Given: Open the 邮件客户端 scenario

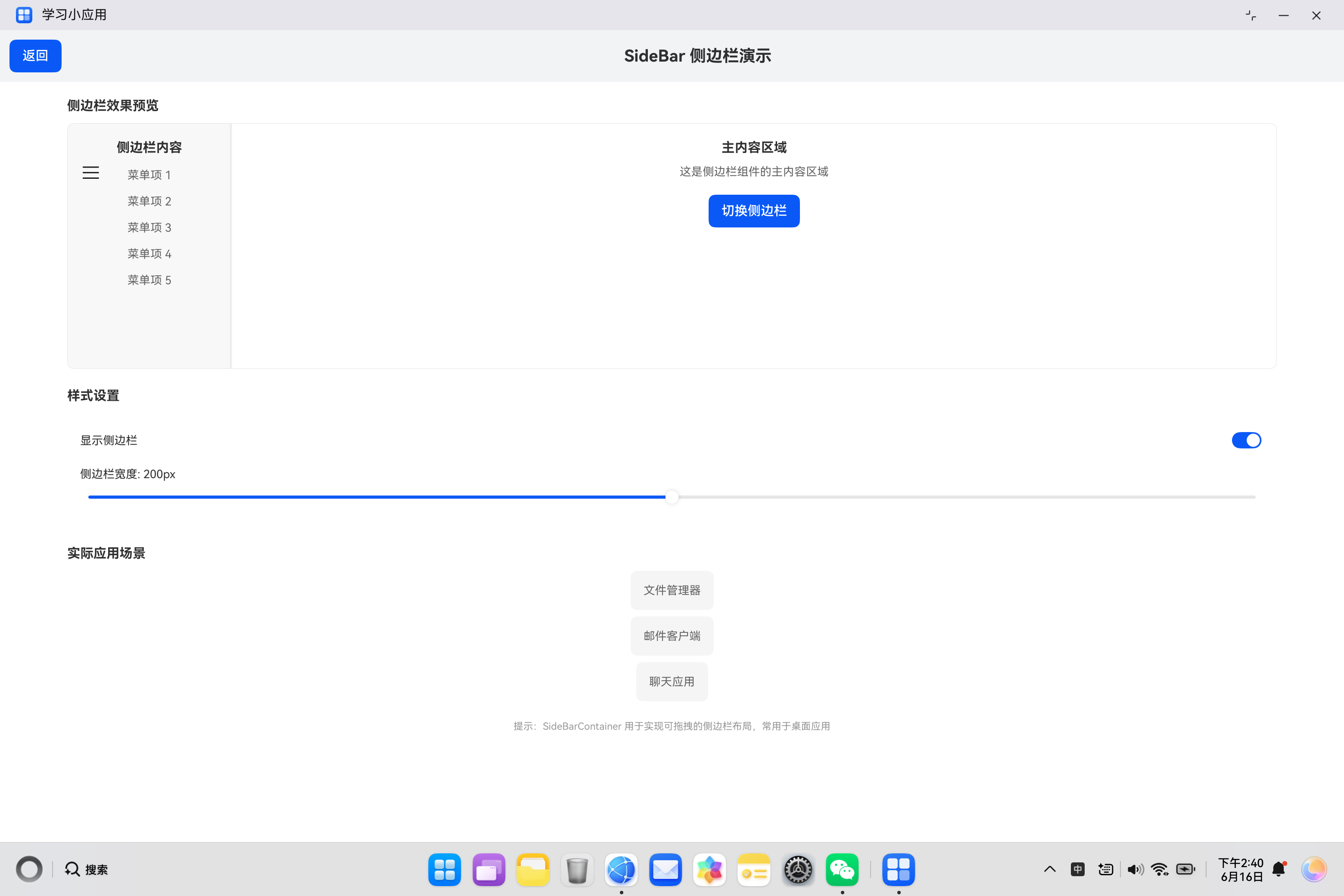Looking at the screenshot, I should coord(672,636).
